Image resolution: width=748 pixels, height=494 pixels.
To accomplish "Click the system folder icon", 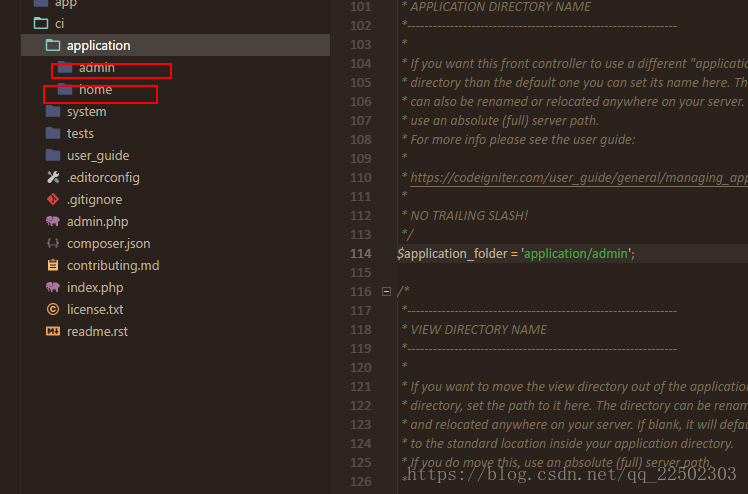I will tap(53, 112).
